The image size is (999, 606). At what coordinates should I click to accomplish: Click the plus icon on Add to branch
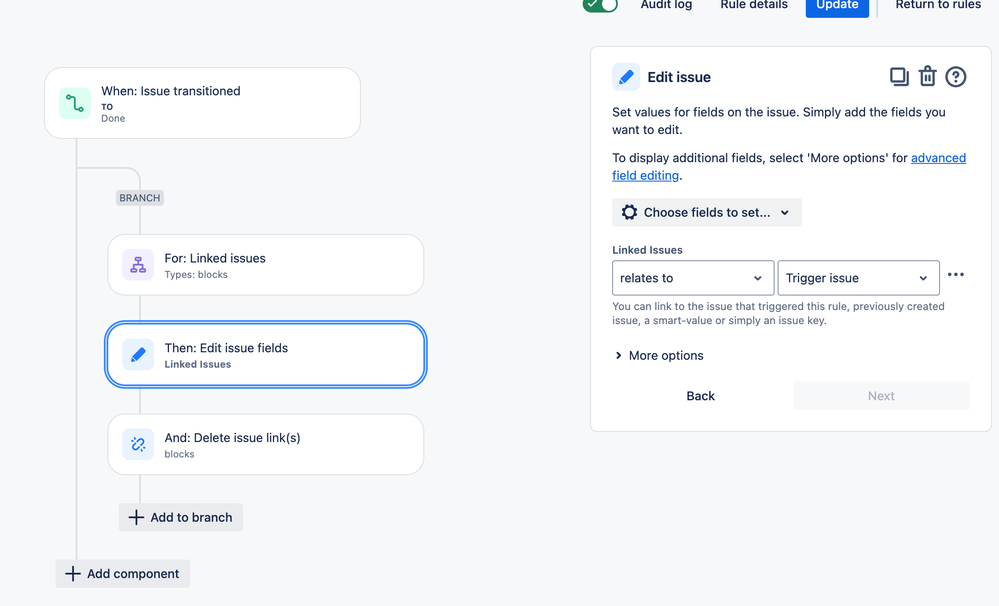[x=136, y=517]
